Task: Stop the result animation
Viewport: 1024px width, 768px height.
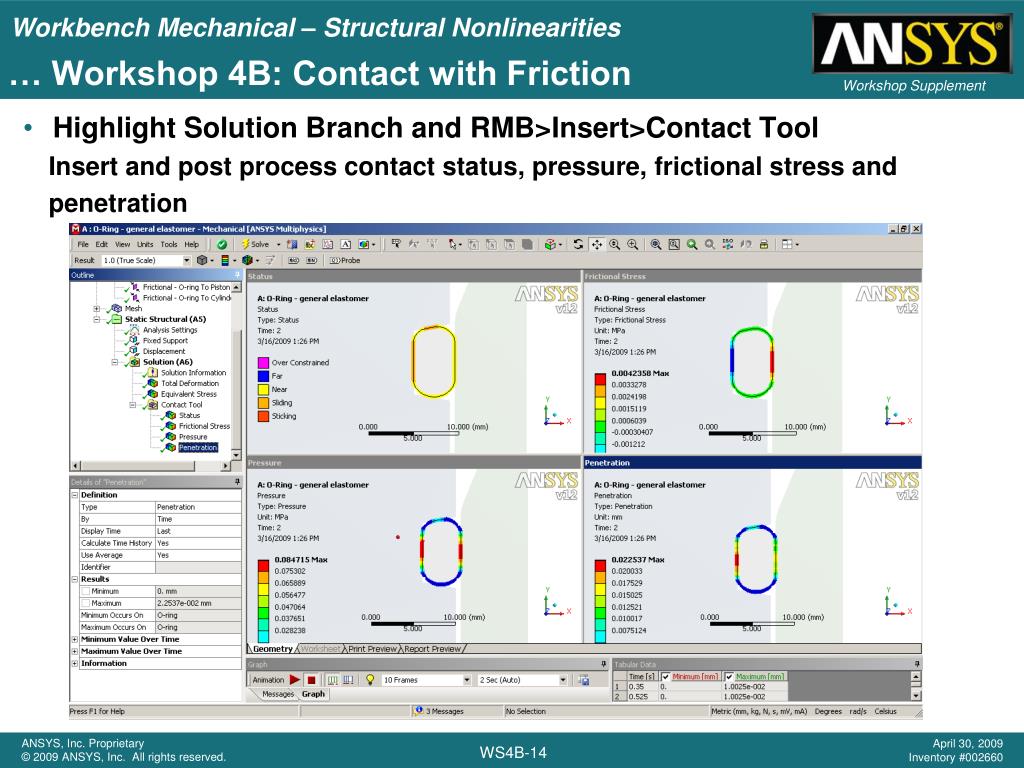Action: coord(312,680)
